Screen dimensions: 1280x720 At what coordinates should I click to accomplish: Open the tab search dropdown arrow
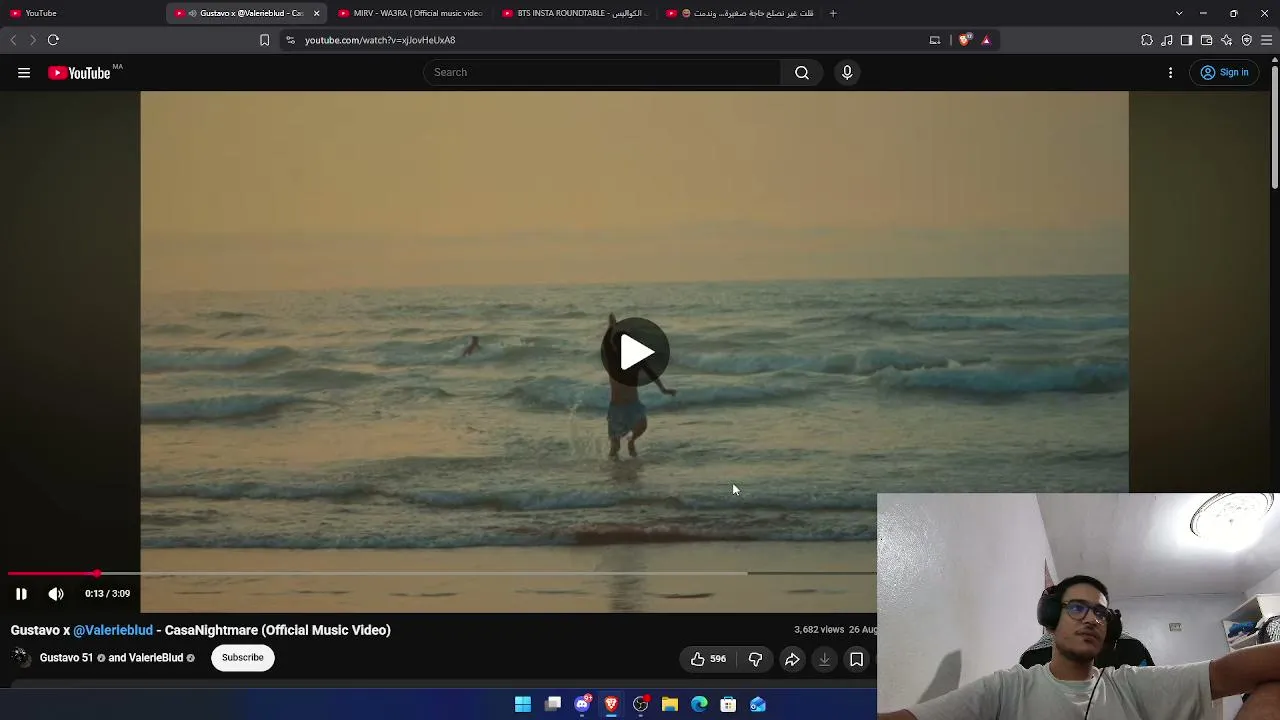(1179, 13)
